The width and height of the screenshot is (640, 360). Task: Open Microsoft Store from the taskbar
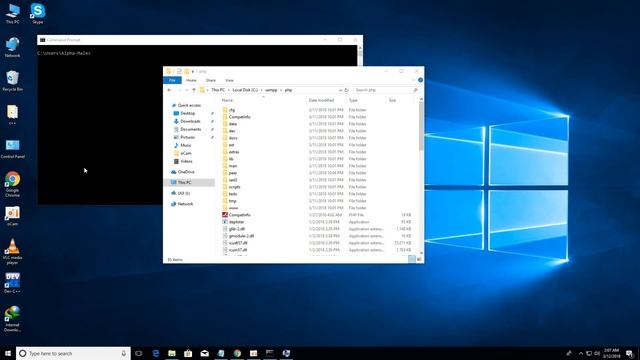pyautogui.click(x=188, y=353)
